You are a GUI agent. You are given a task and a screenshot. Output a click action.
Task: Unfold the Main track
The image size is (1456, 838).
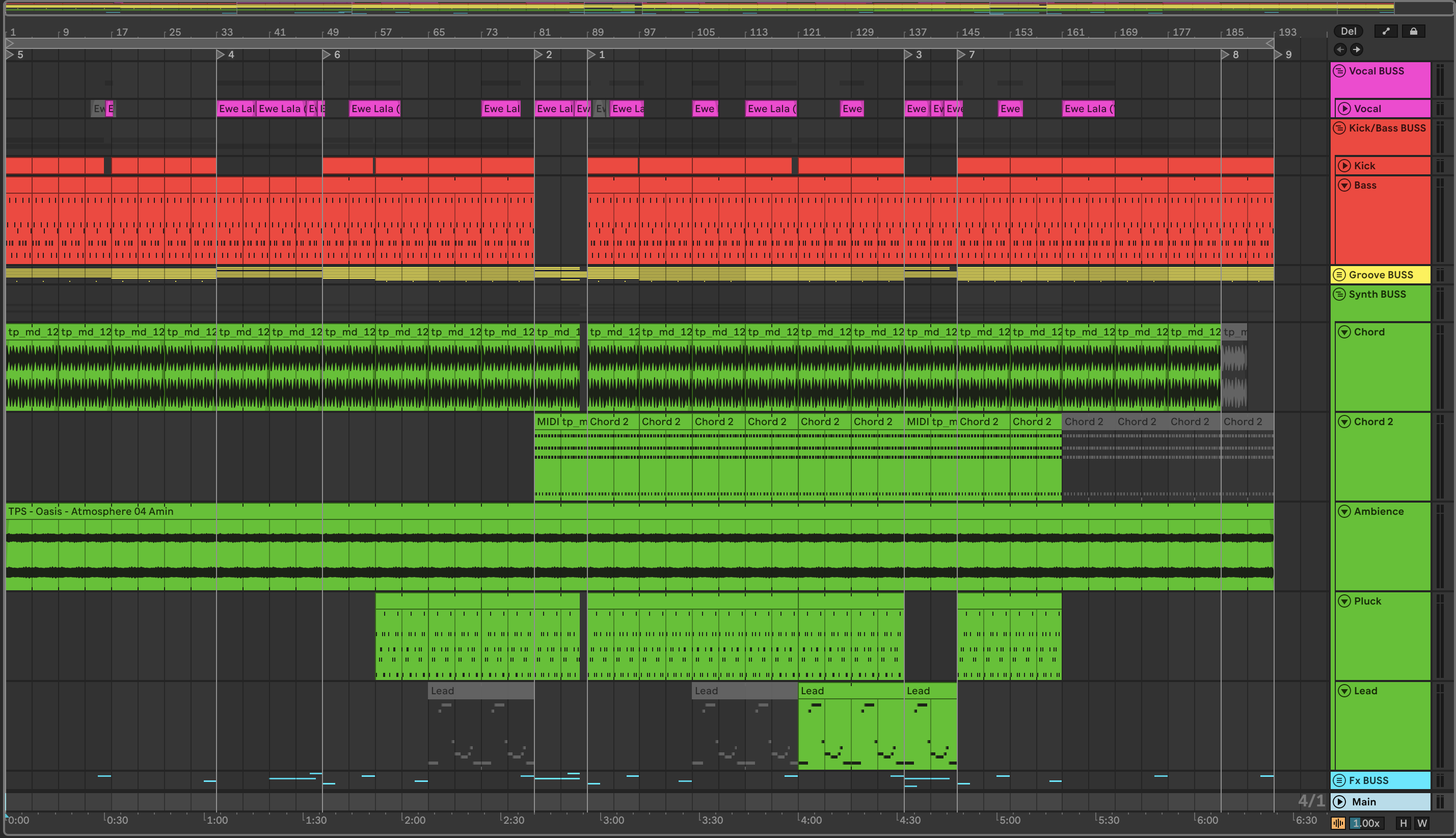(1340, 802)
